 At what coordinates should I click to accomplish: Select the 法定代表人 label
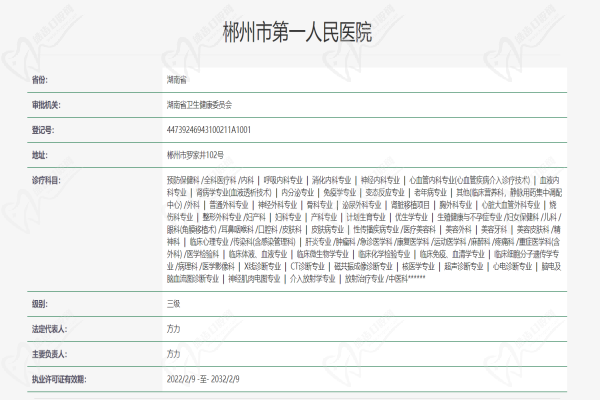(49, 329)
